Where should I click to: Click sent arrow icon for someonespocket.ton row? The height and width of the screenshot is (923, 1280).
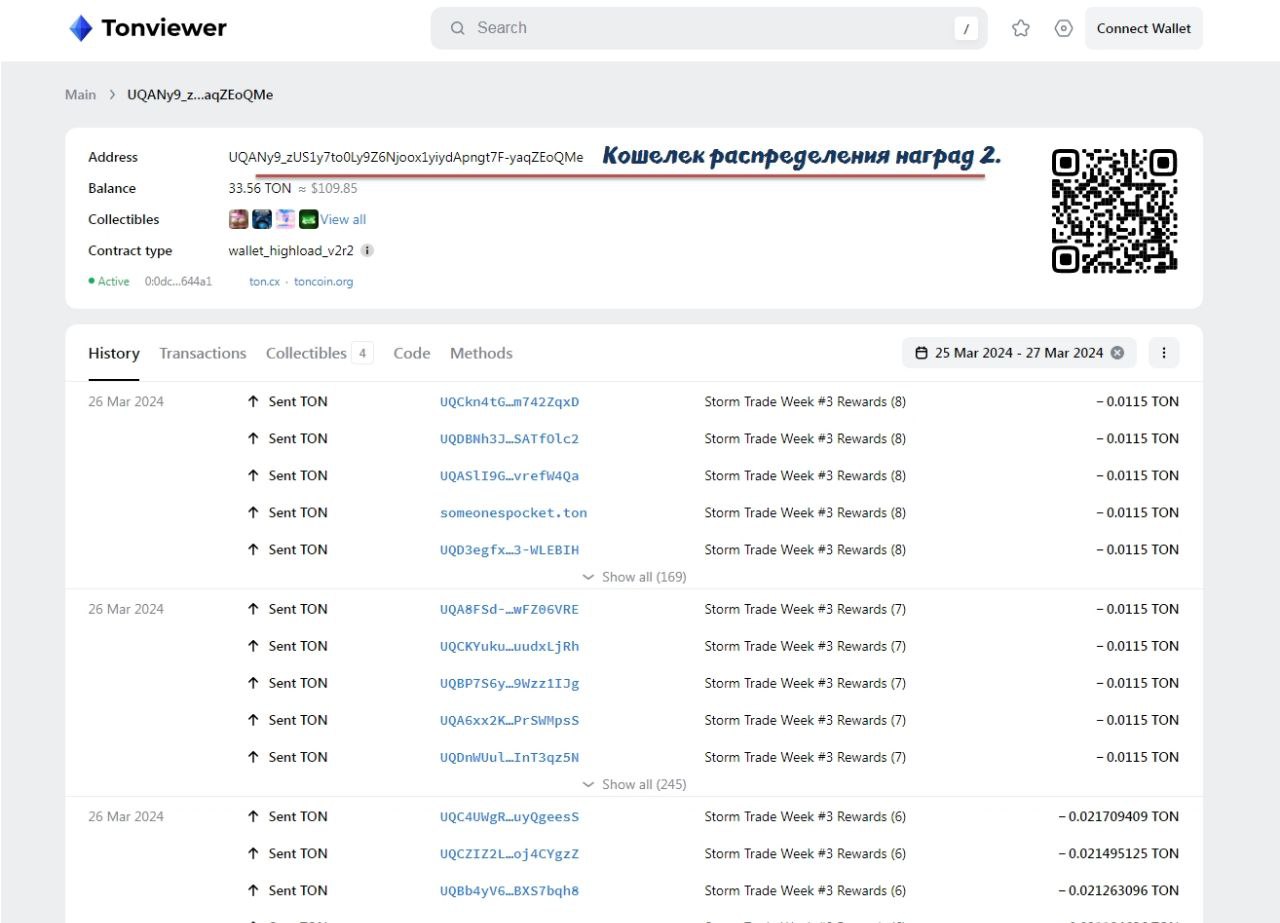pyautogui.click(x=253, y=513)
